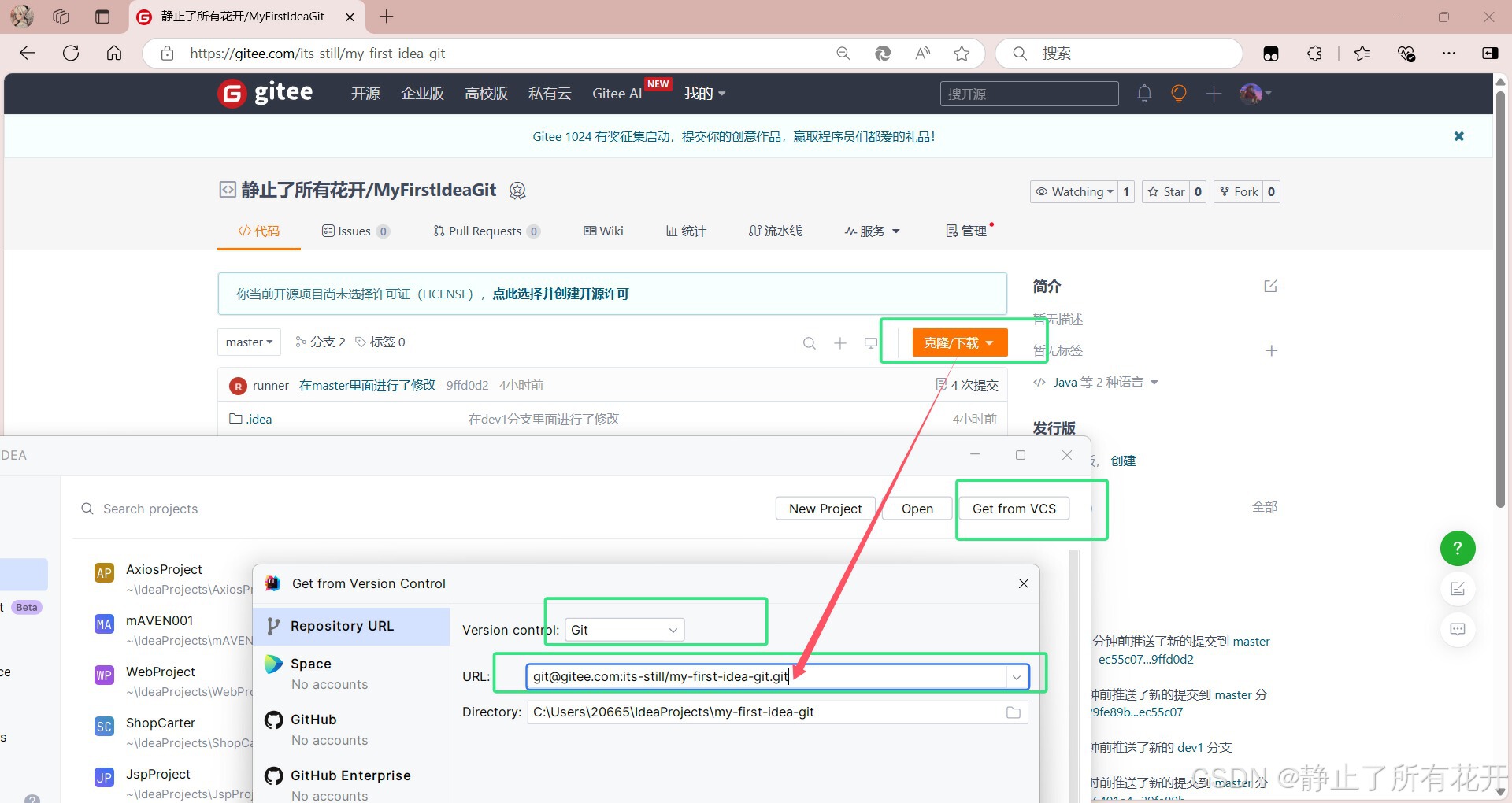Viewport: 1512px width, 803px height.
Task: Open the 流水线 tab
Action: pyautogui.click(x=776, y=231)
